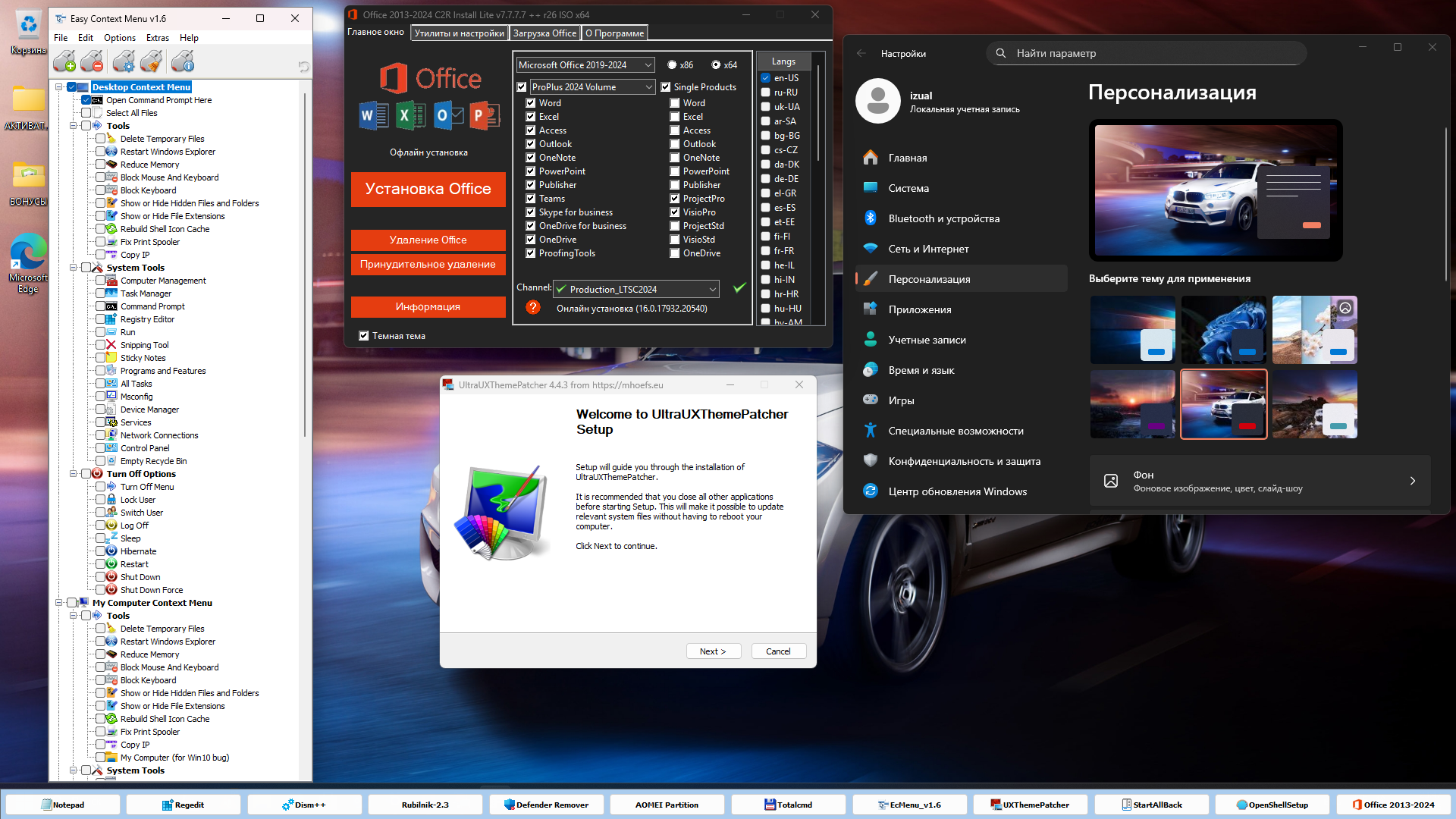Click the Bluetooth и устройства icon in Settings sidebar
1456x819 pixels.
[871, 218]
